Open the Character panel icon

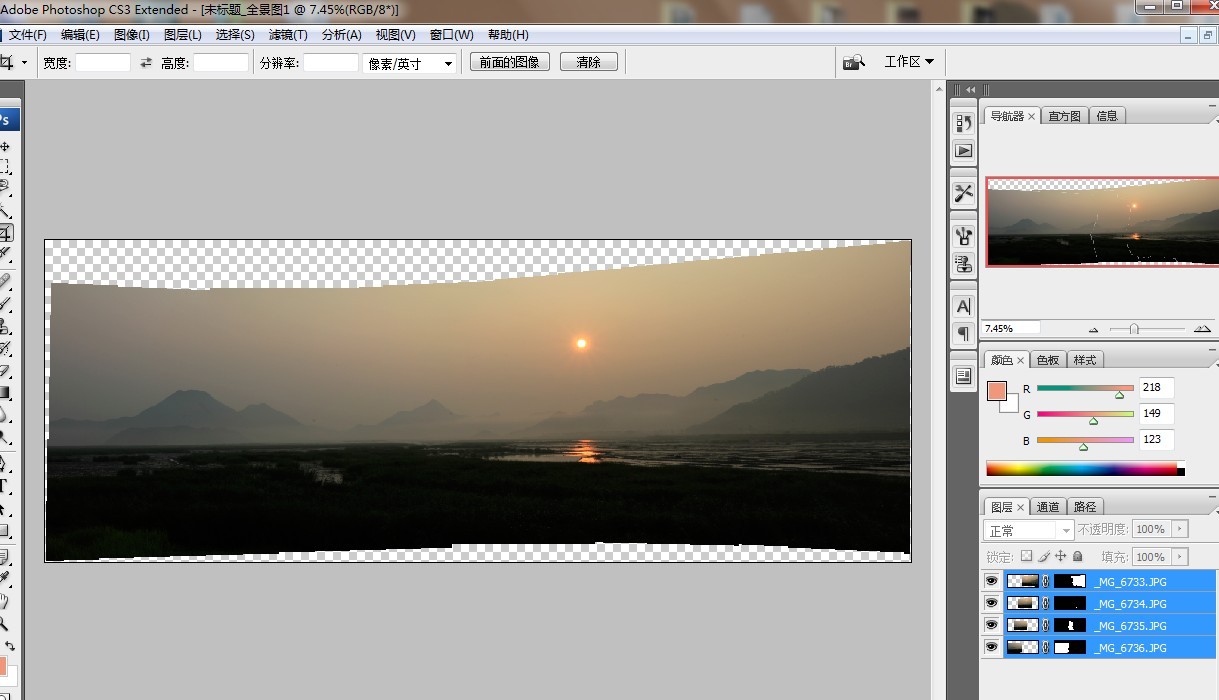click(x=963, y=306)
